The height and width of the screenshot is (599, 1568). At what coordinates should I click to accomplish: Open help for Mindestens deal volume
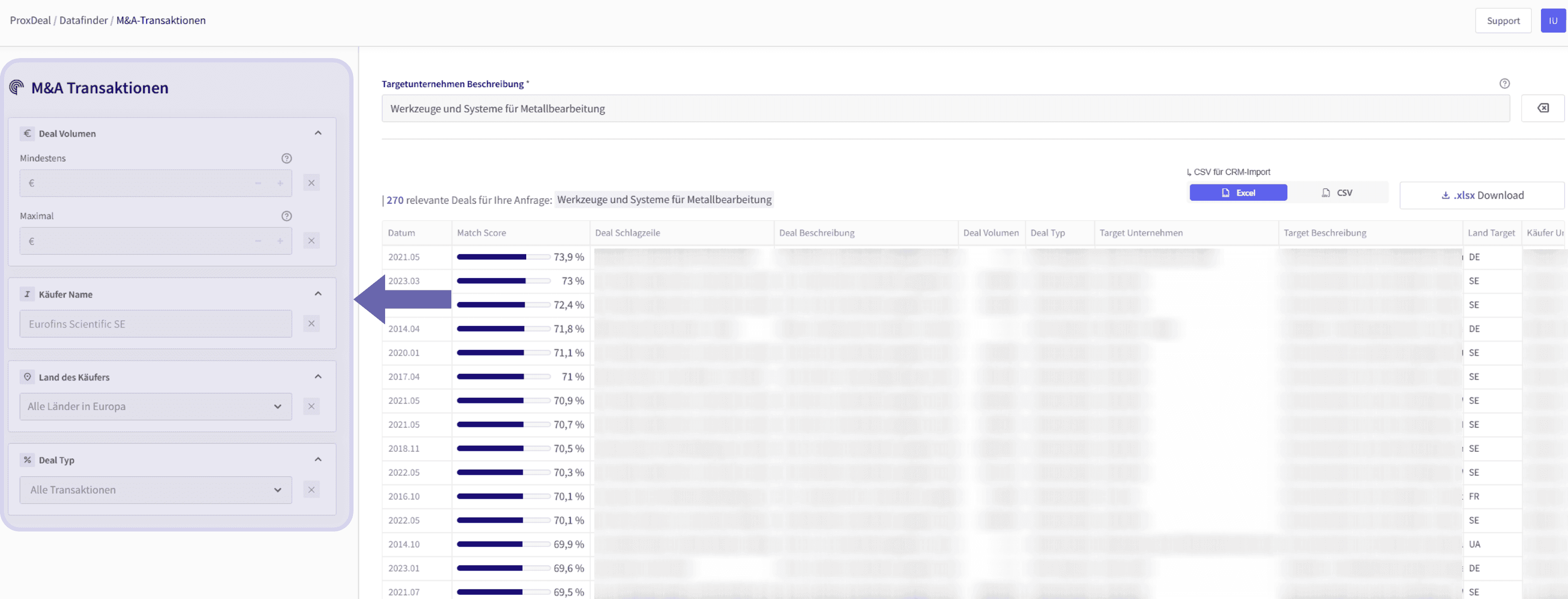287,158
